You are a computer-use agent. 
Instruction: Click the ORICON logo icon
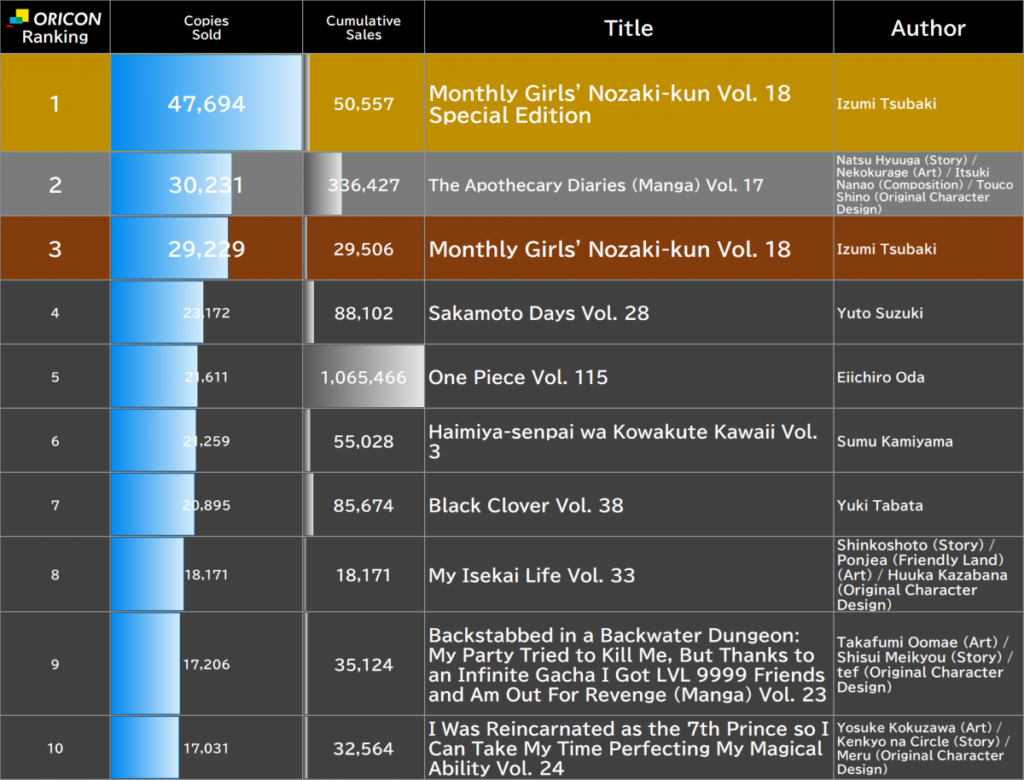pyautogui.click(x=18, y=18)
